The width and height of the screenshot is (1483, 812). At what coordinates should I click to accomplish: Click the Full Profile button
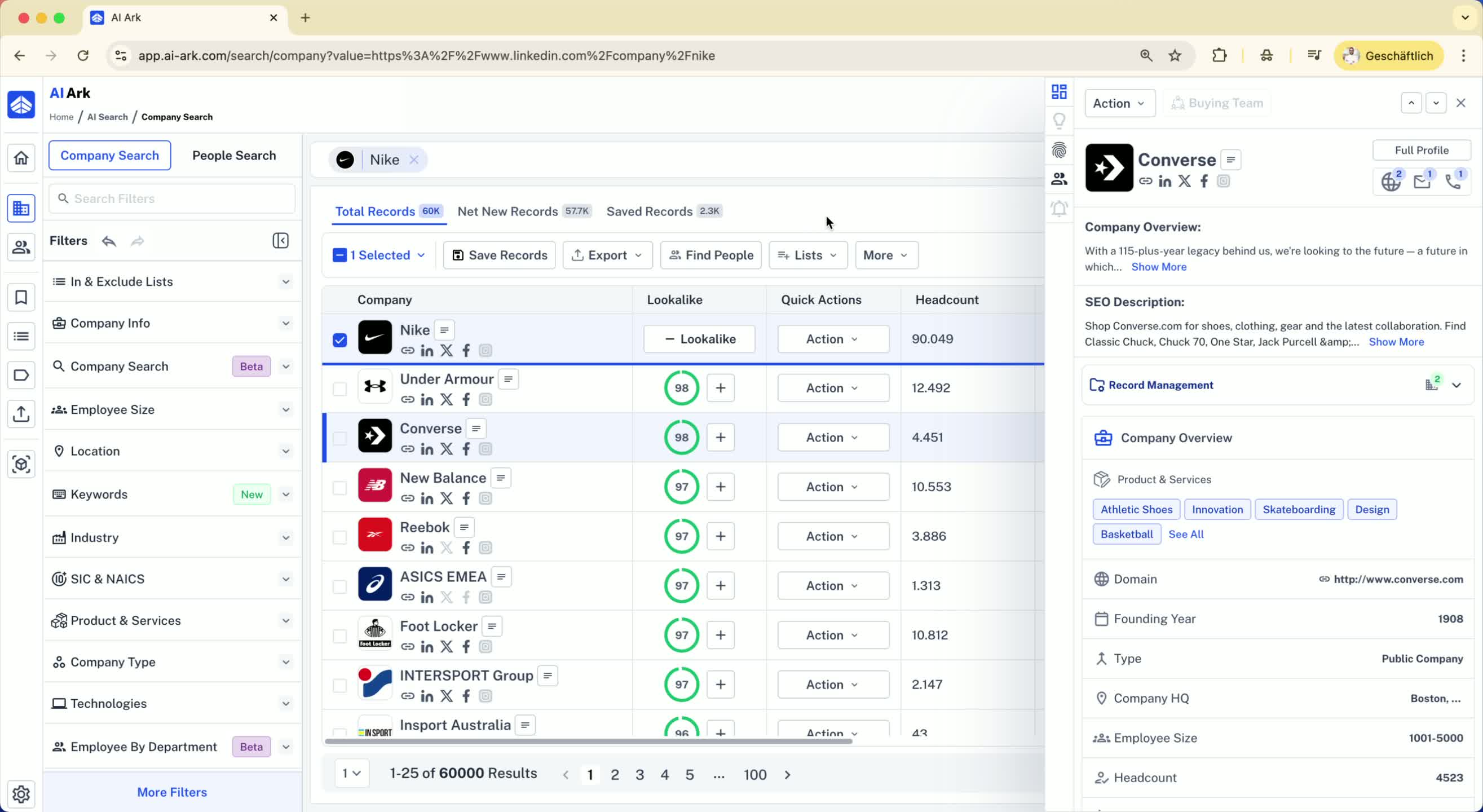[1421, 151]
